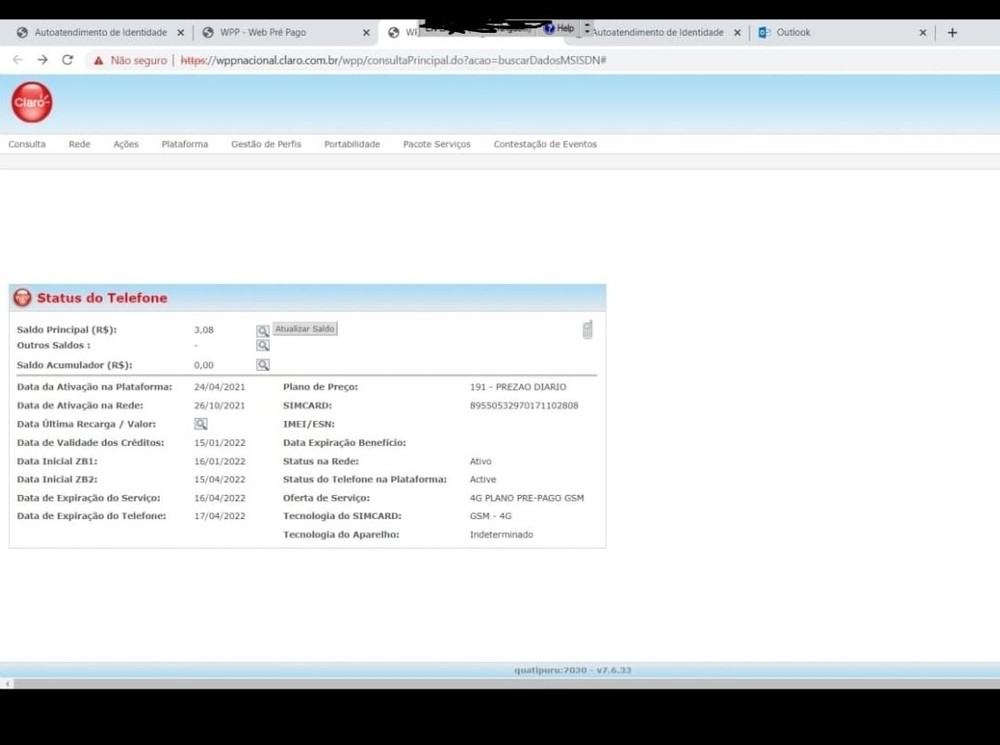Click magnifier icon next to Saldo Principal

point(262,330)
